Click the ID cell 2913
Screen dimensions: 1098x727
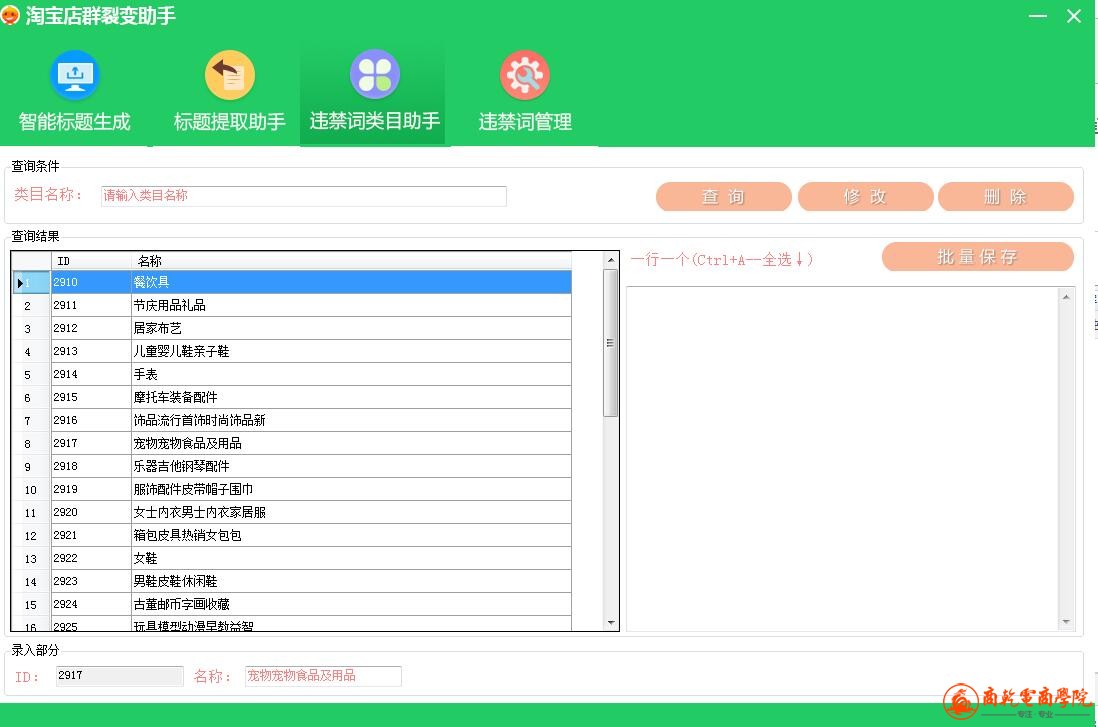tap(91, 352)
